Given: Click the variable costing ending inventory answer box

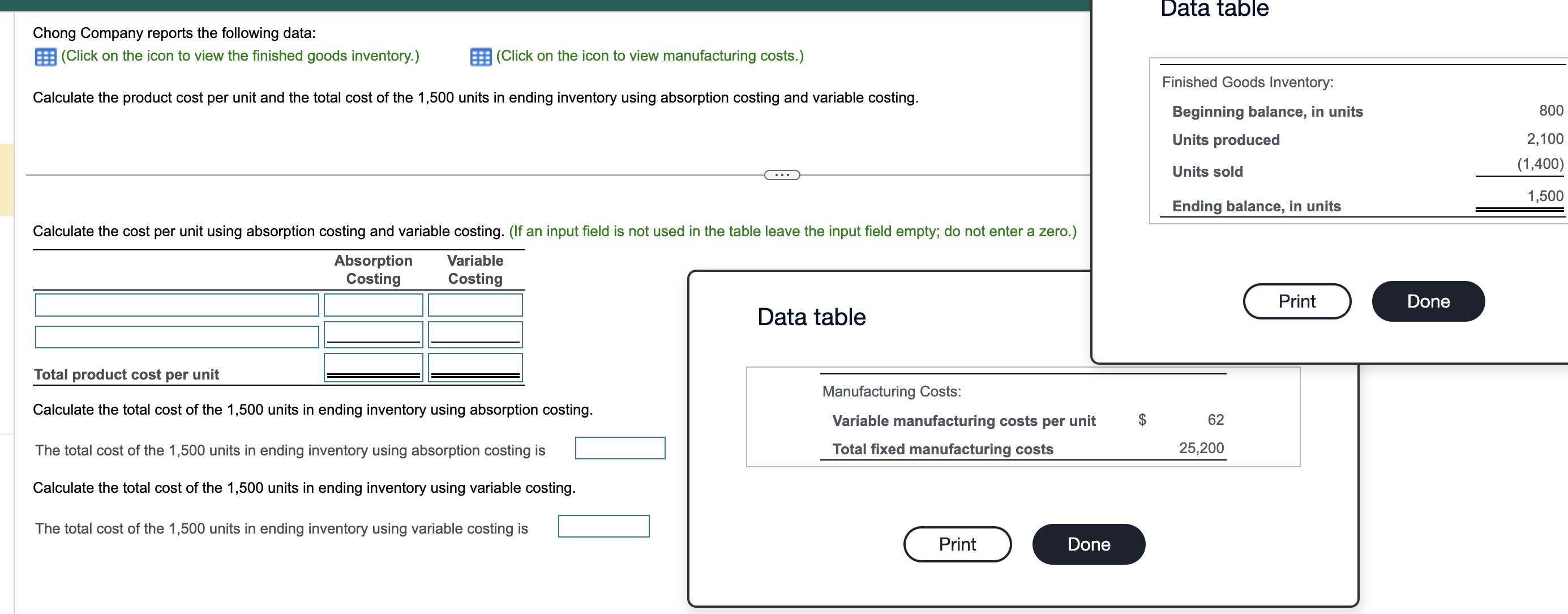Looking at the screenshot, I should point(603,526).
